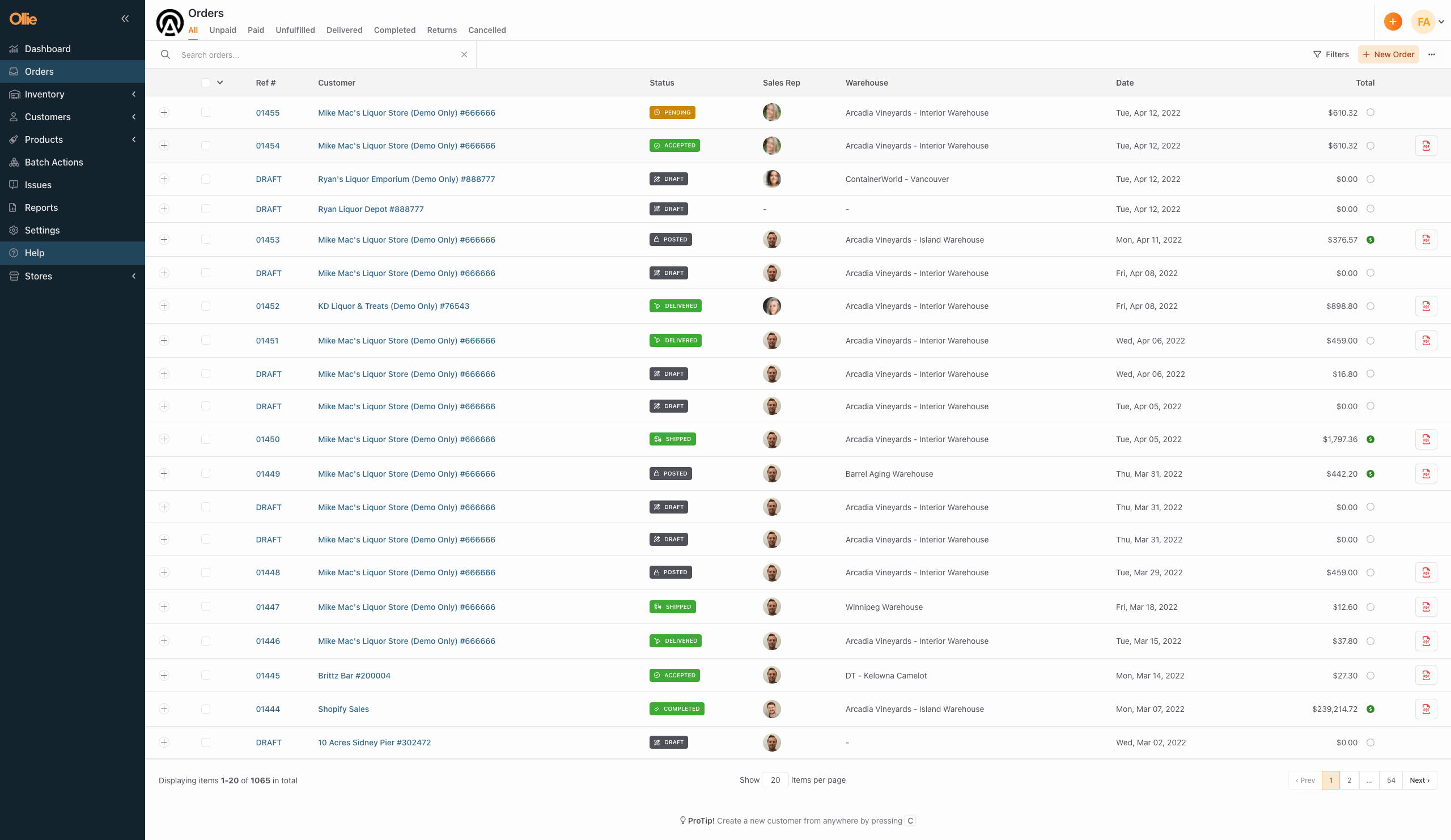
Task: Tick checkbox for order 01452
Action: click(x=206, y=306)
